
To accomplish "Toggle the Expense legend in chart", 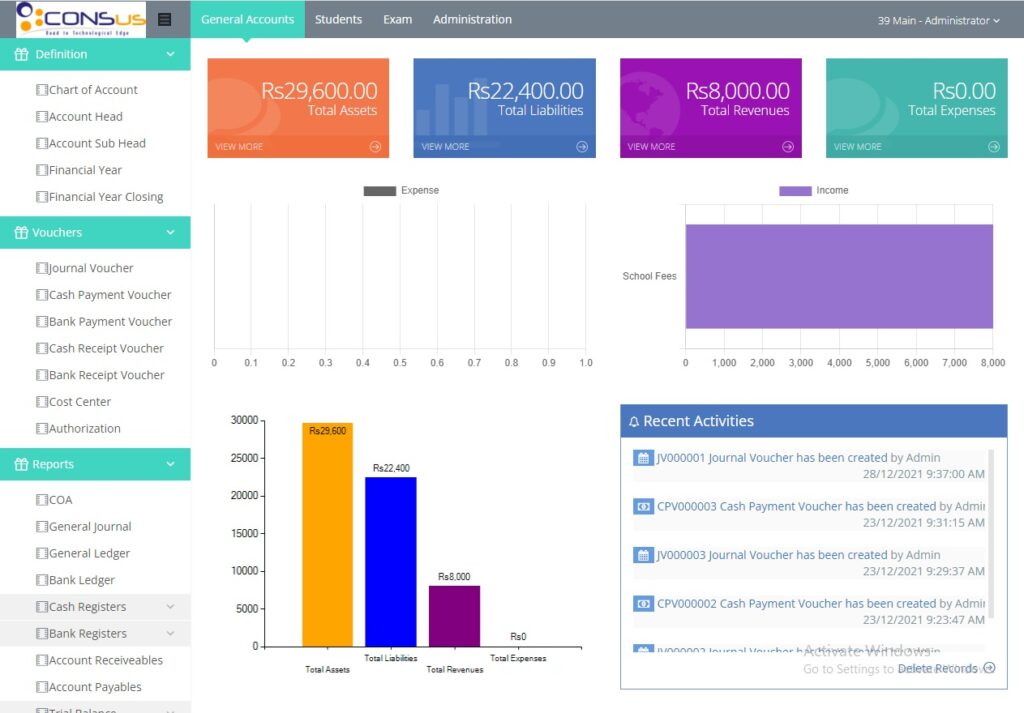I will 380,190.
